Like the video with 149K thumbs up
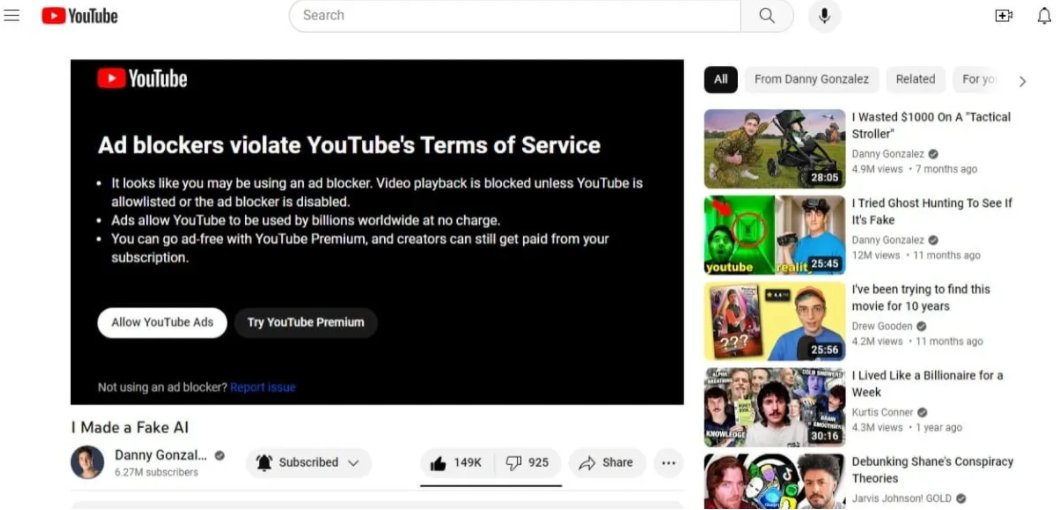The width and height of the screenshot is (1060, 510). 456,463
